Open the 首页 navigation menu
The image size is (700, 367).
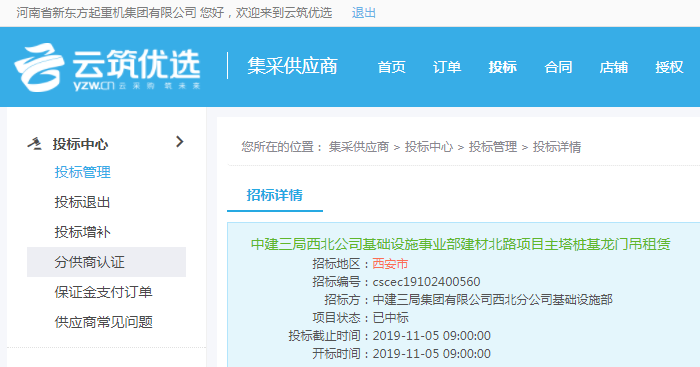[392, 67]
